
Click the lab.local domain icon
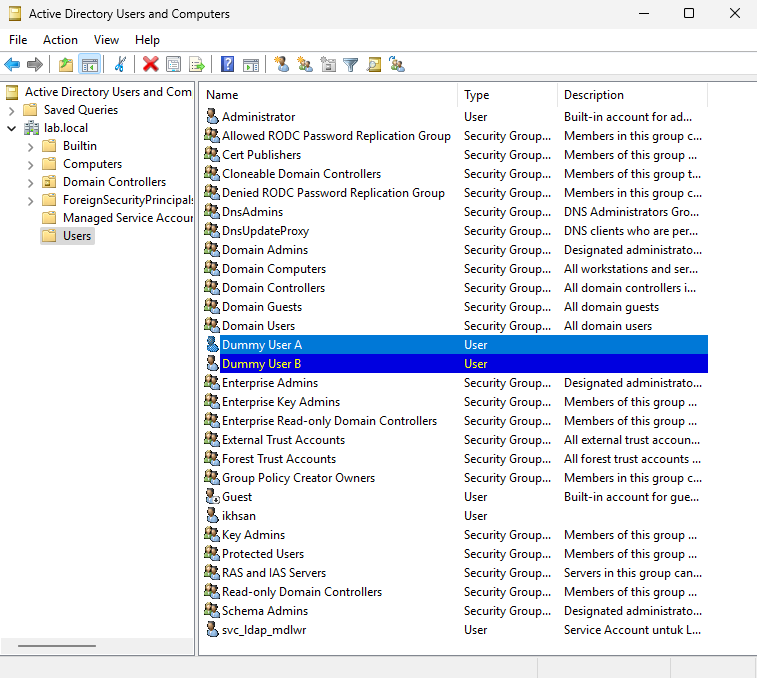(31, 128)
